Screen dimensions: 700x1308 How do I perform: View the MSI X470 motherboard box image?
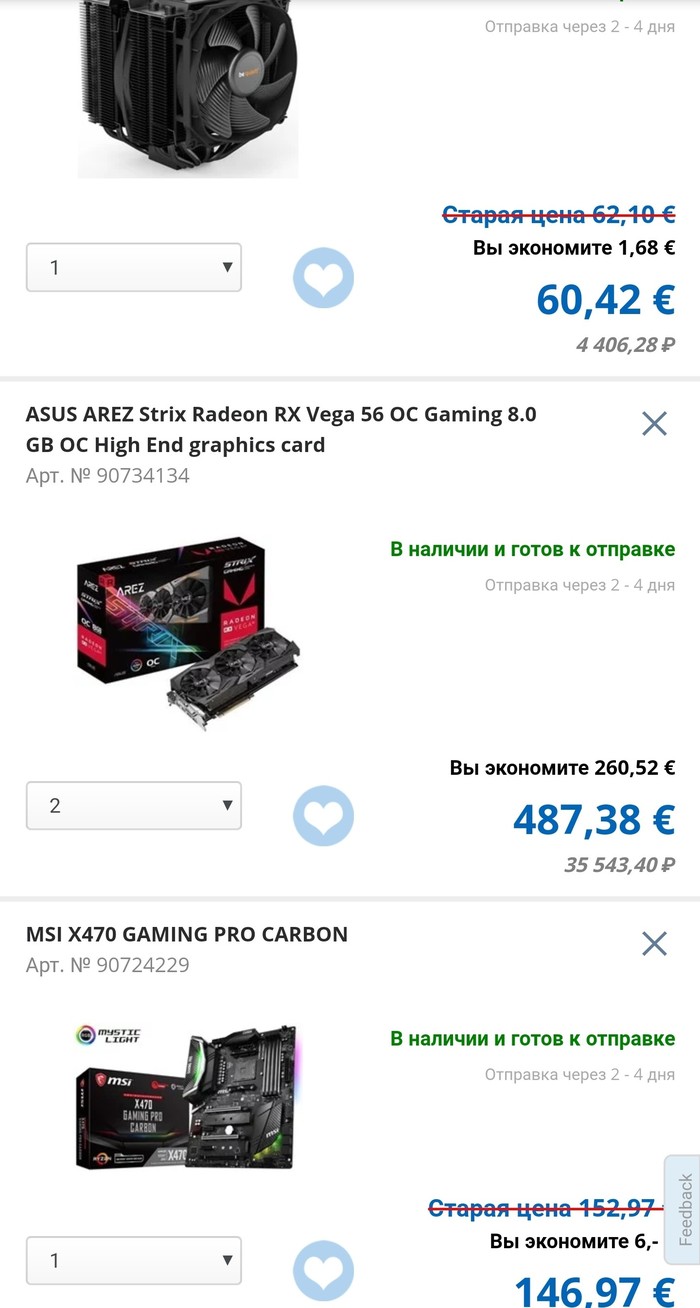(187, 1096)
